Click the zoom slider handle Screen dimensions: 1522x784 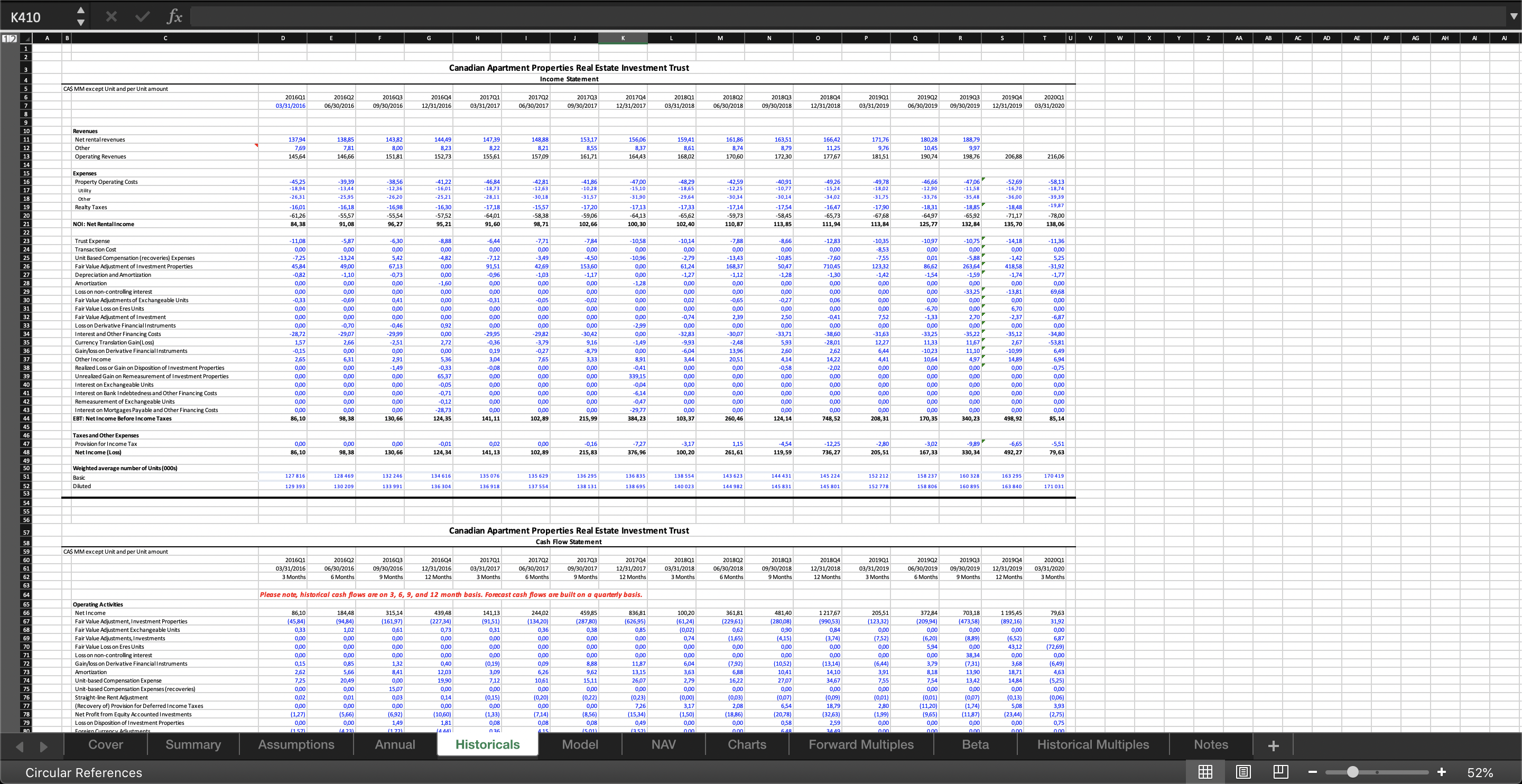1353,772
